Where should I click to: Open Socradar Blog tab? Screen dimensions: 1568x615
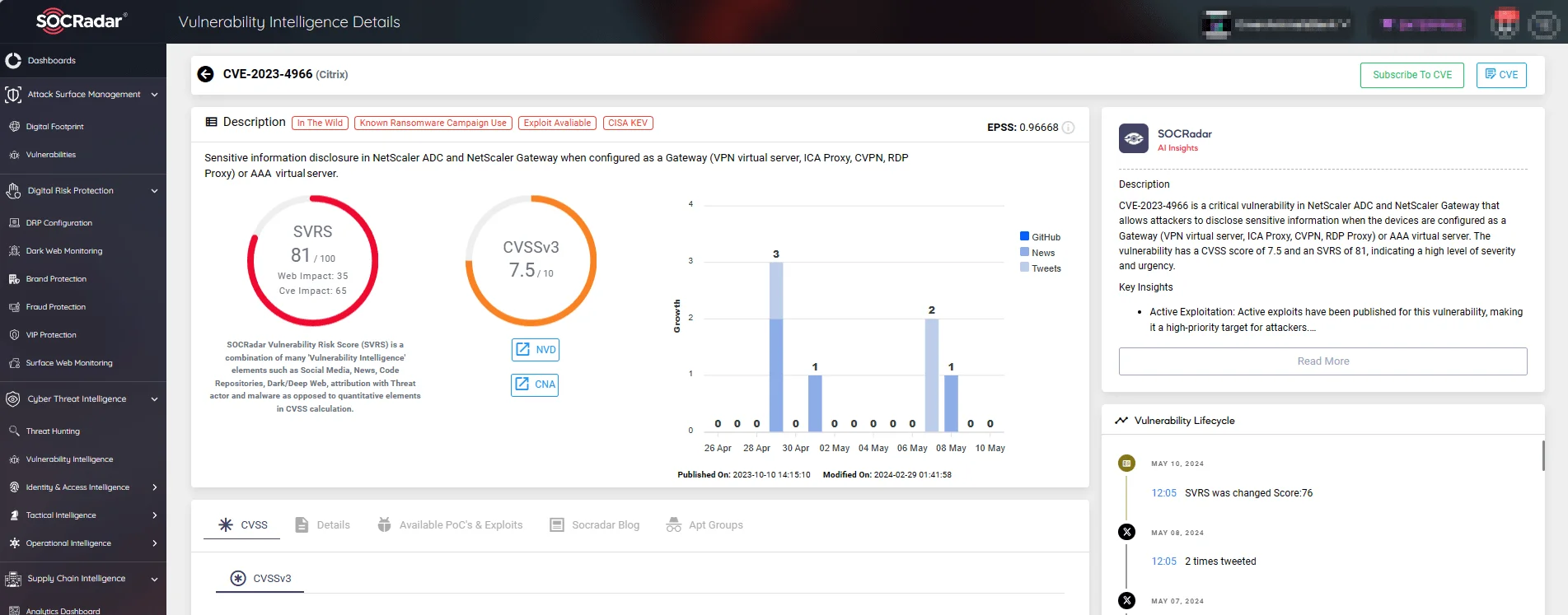(595, 525)
